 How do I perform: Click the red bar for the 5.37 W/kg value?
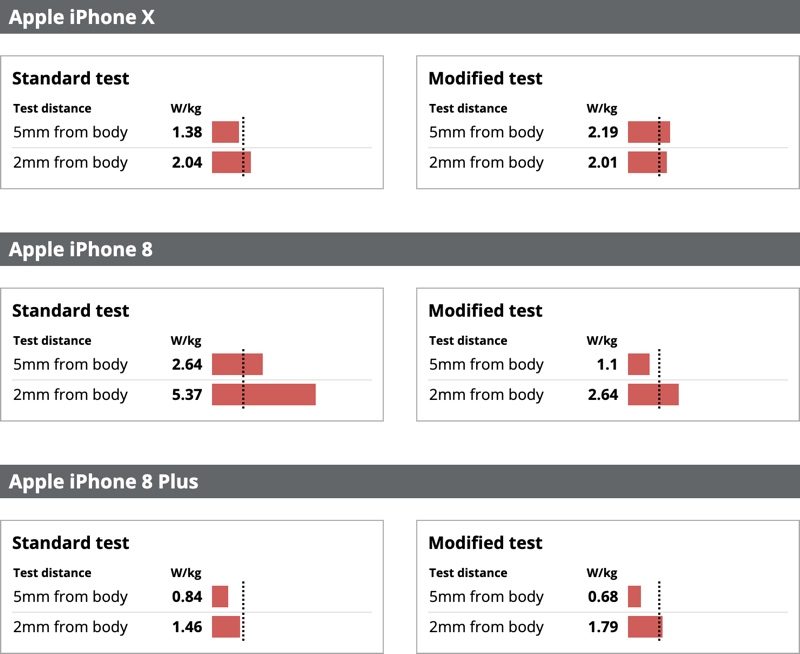(x=264, y=394)
